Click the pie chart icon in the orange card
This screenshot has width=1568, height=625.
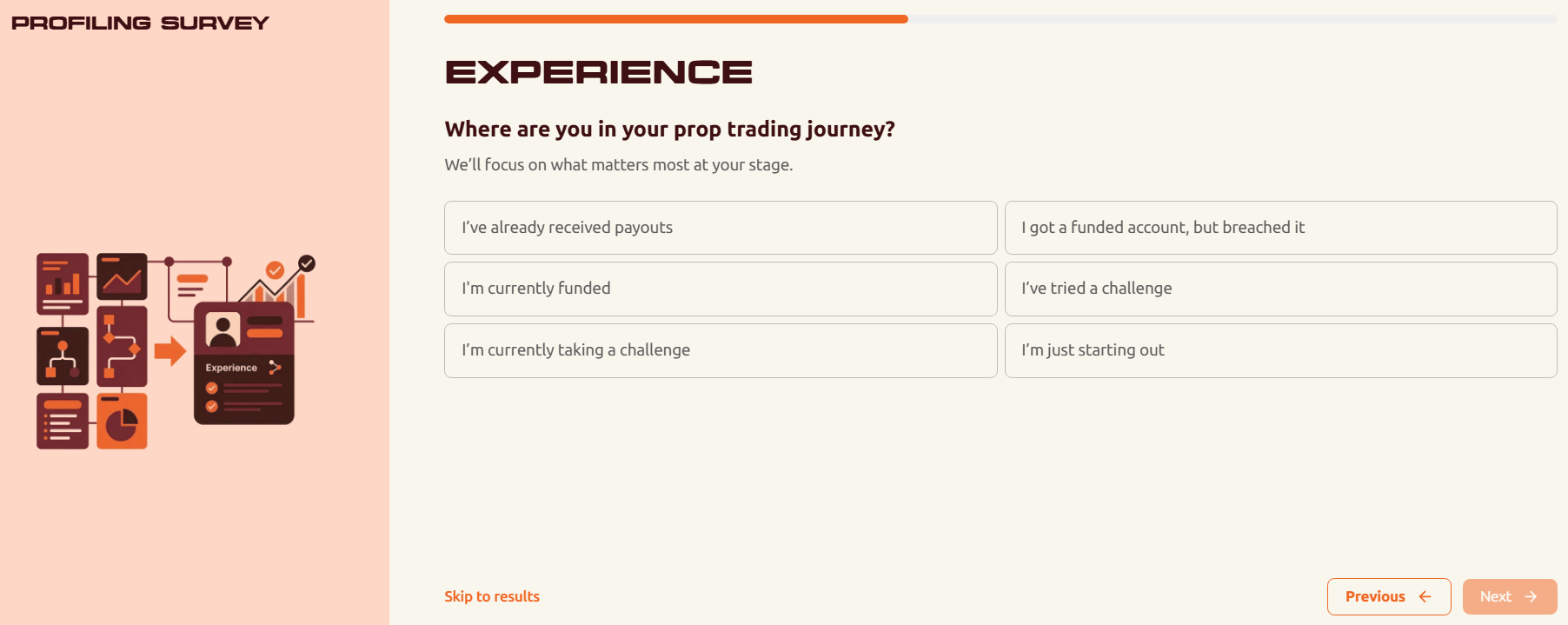(122, 422)
